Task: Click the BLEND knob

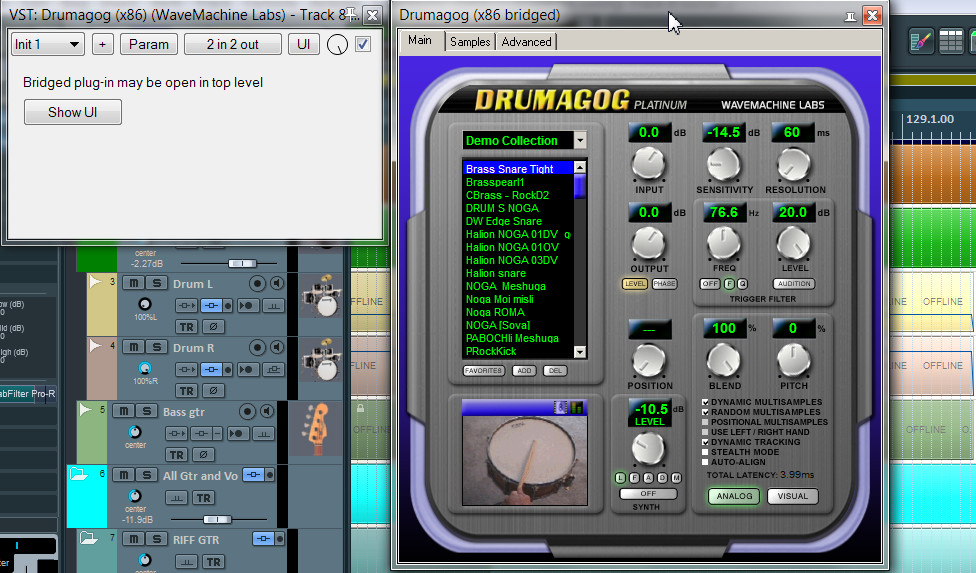Action: click(724, 361)
